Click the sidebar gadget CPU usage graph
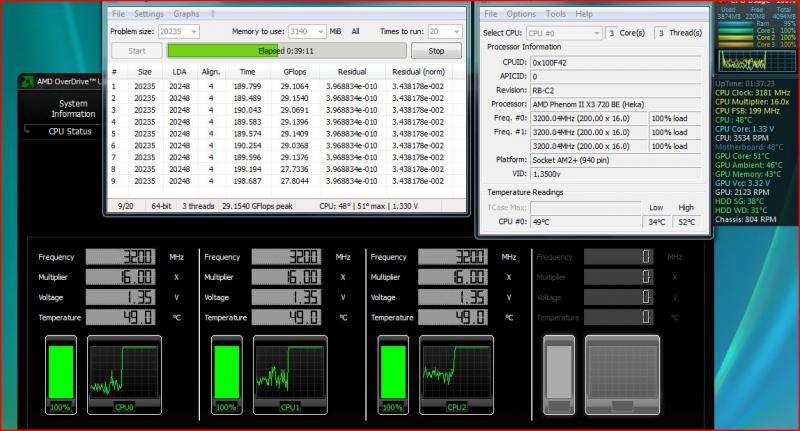This screenshot has height=431, width=800. (x=757, y=62)
